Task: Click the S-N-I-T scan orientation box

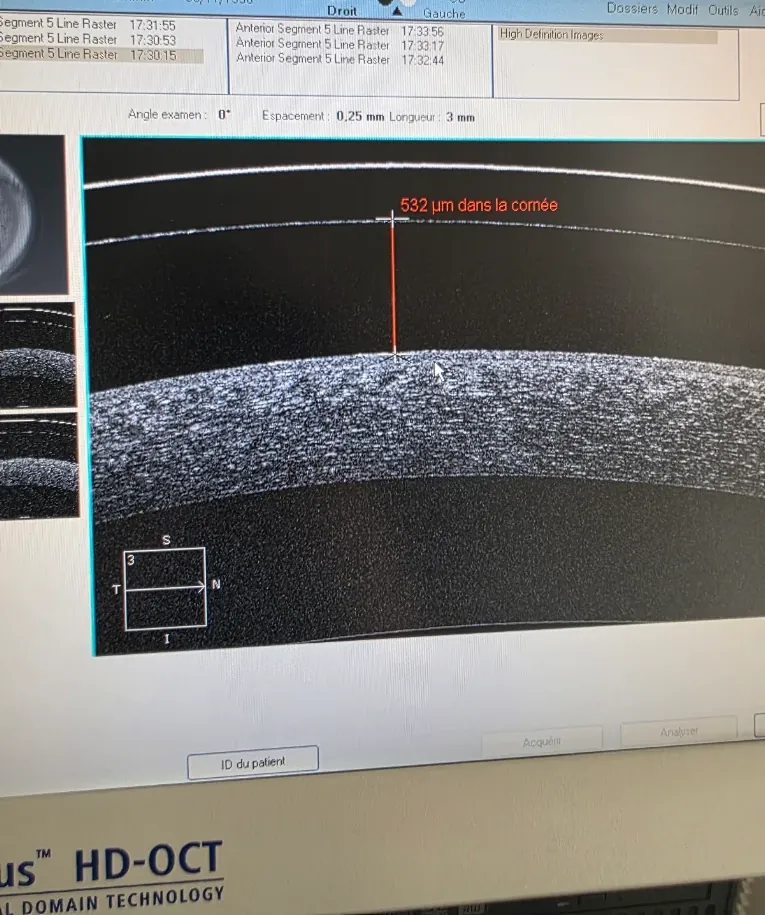Action: (166, 588)
